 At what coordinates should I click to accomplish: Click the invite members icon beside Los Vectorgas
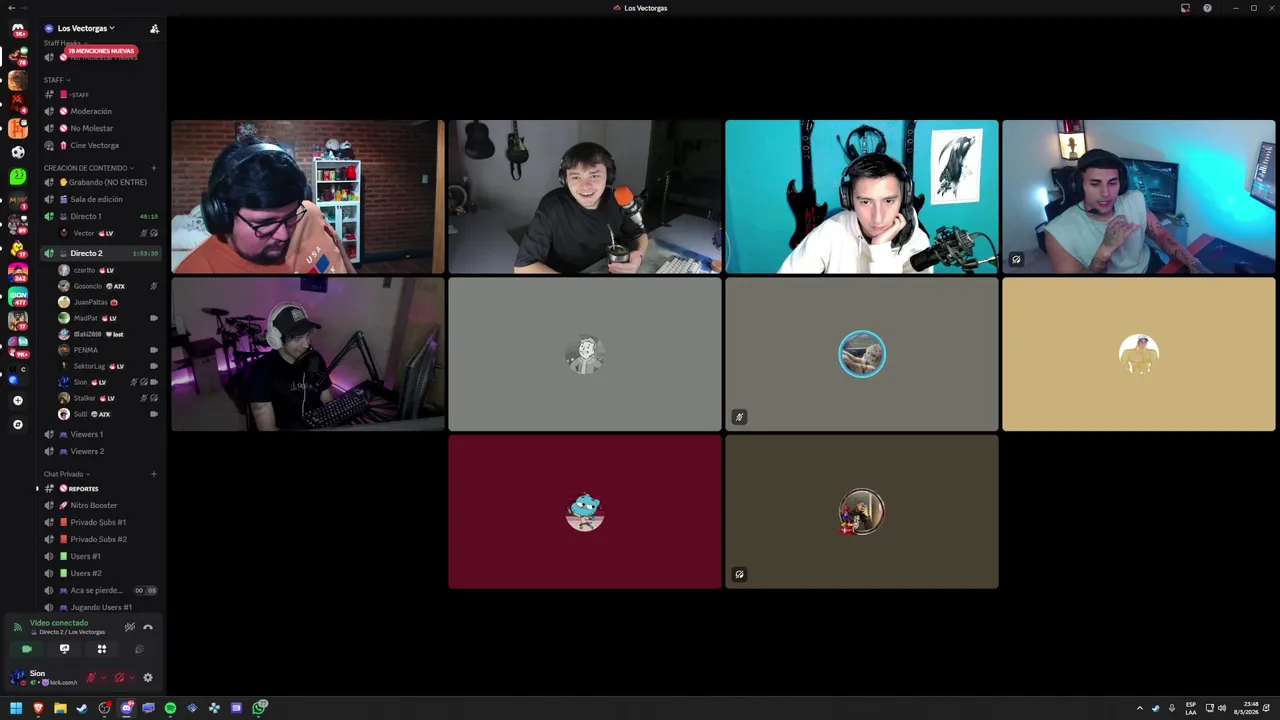coord(154,29)
